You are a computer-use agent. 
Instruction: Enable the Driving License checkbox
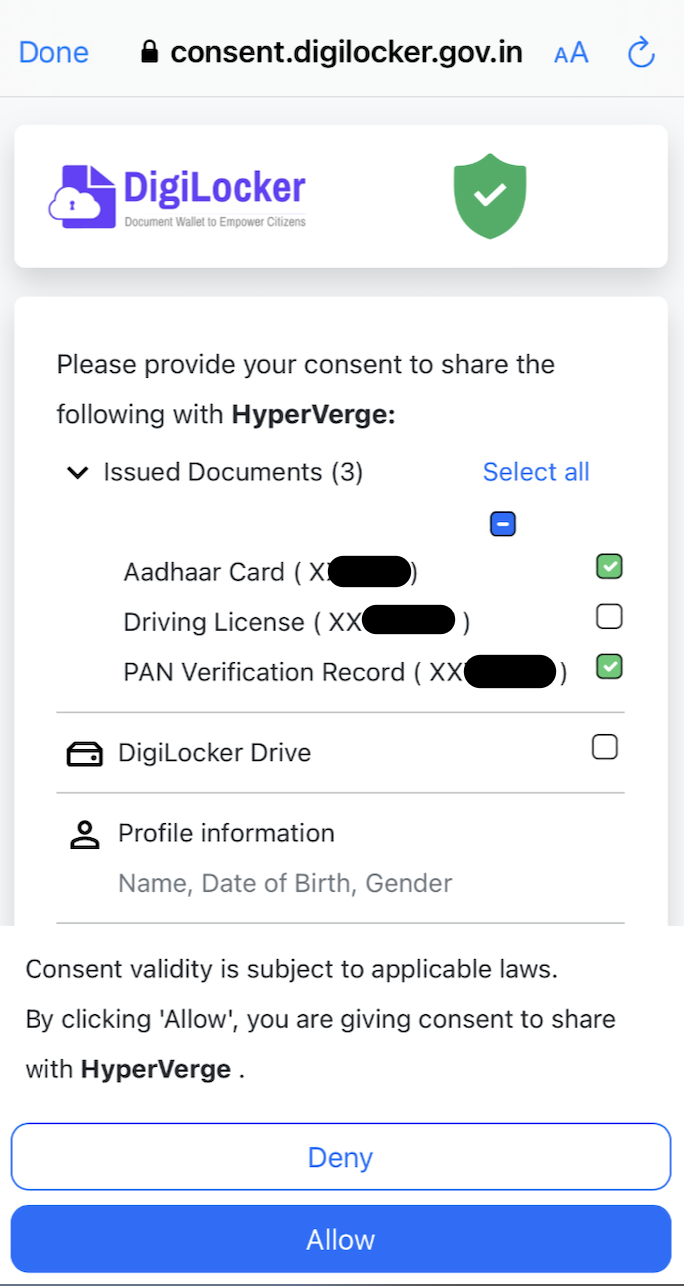point(609,616)
